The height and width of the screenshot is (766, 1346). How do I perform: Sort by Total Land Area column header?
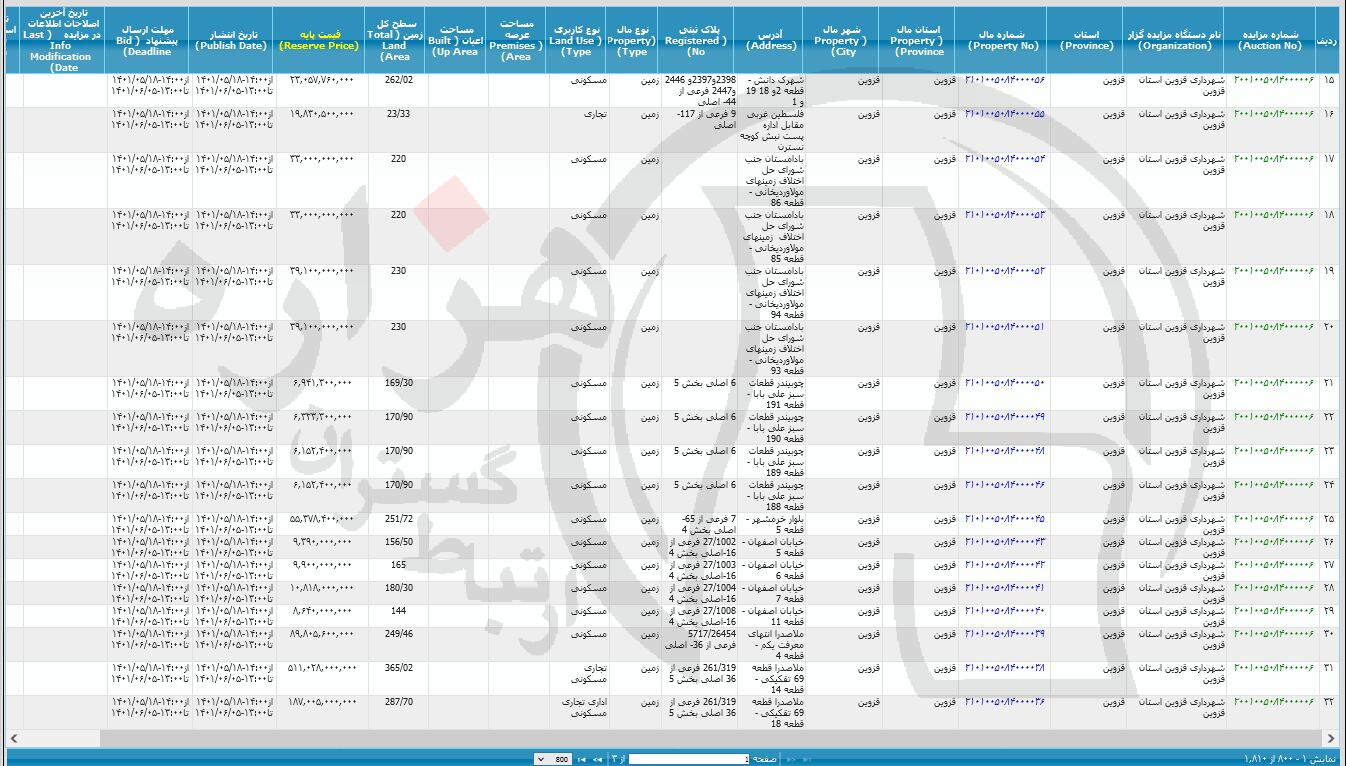coord(394,40)
